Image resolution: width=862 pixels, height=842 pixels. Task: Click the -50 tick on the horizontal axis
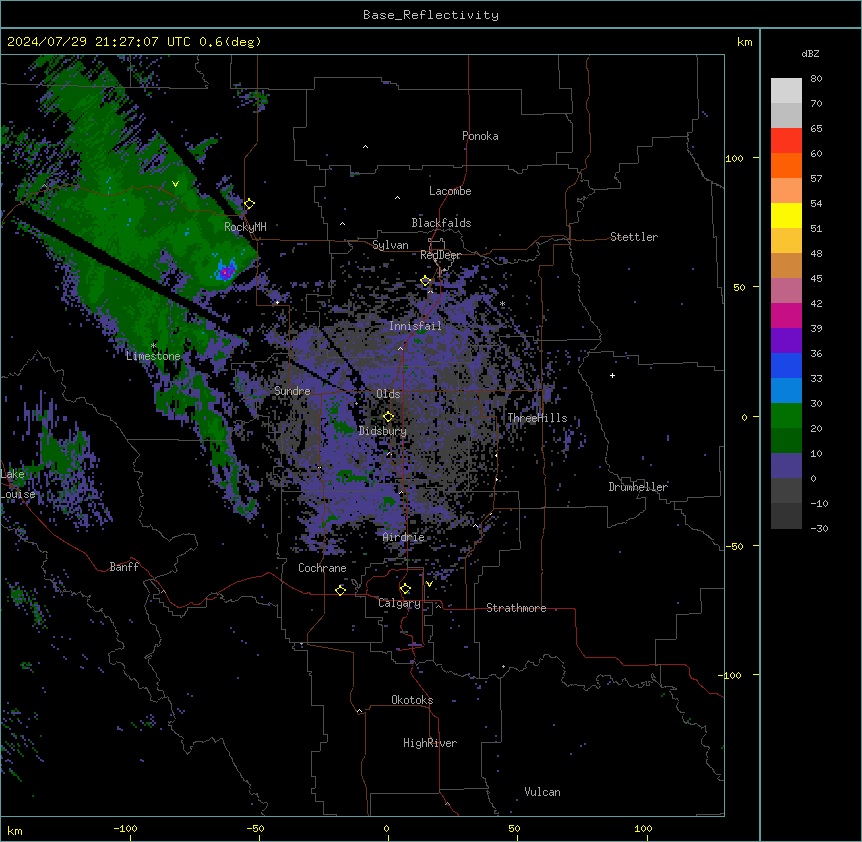tap(255, 828)
